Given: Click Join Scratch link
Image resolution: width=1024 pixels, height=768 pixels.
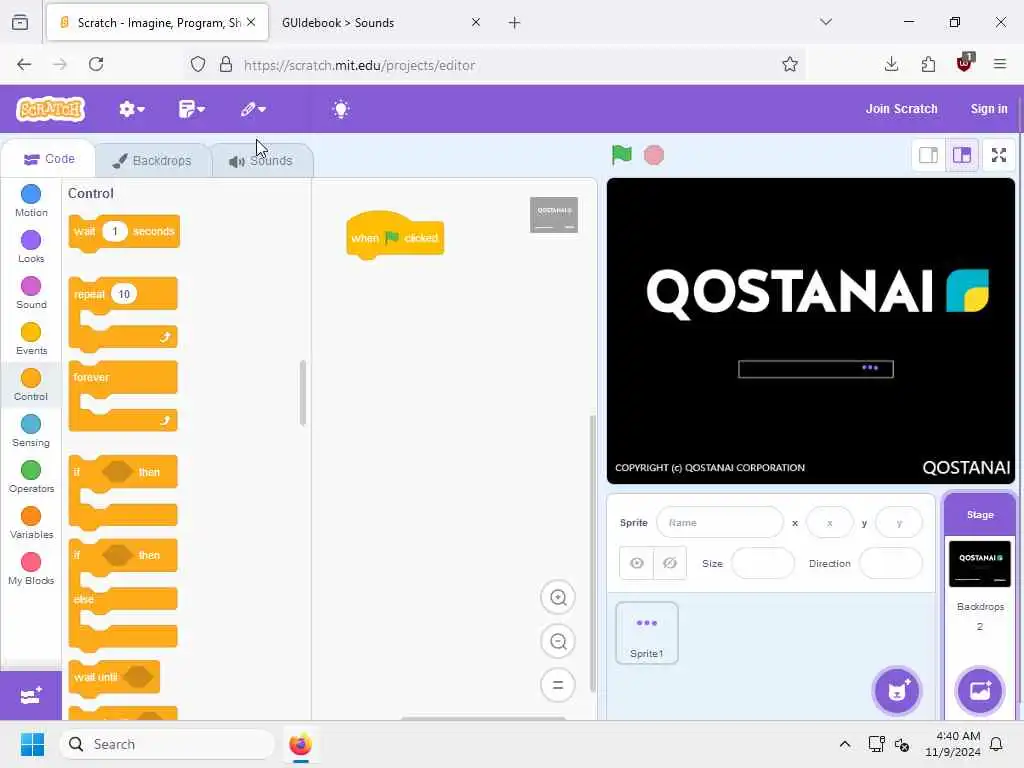Looking at the screenshot, I should click(x=901, y=109).
